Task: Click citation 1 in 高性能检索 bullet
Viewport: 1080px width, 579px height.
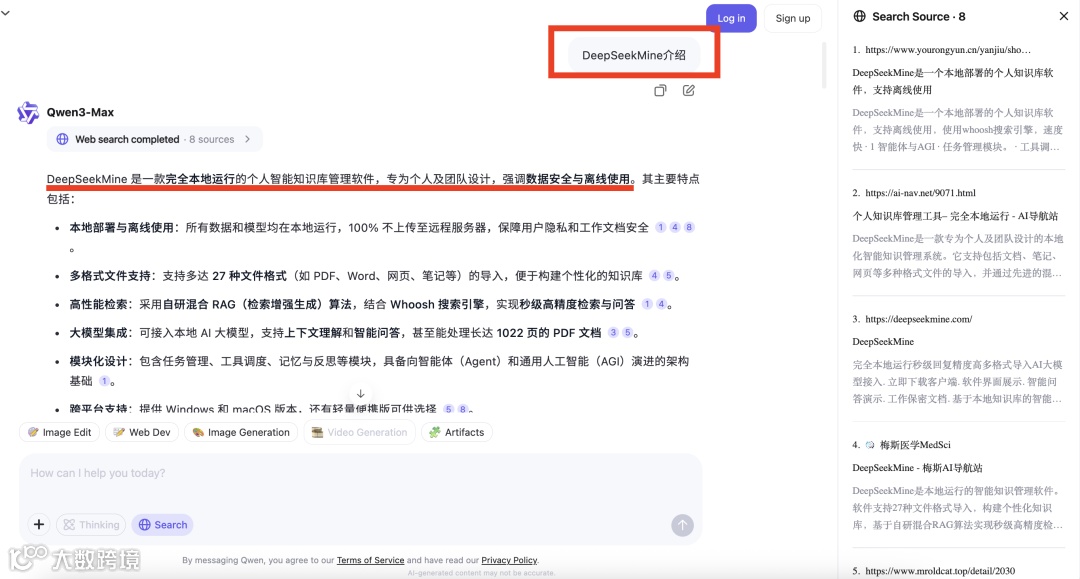Action: point(647,304)
